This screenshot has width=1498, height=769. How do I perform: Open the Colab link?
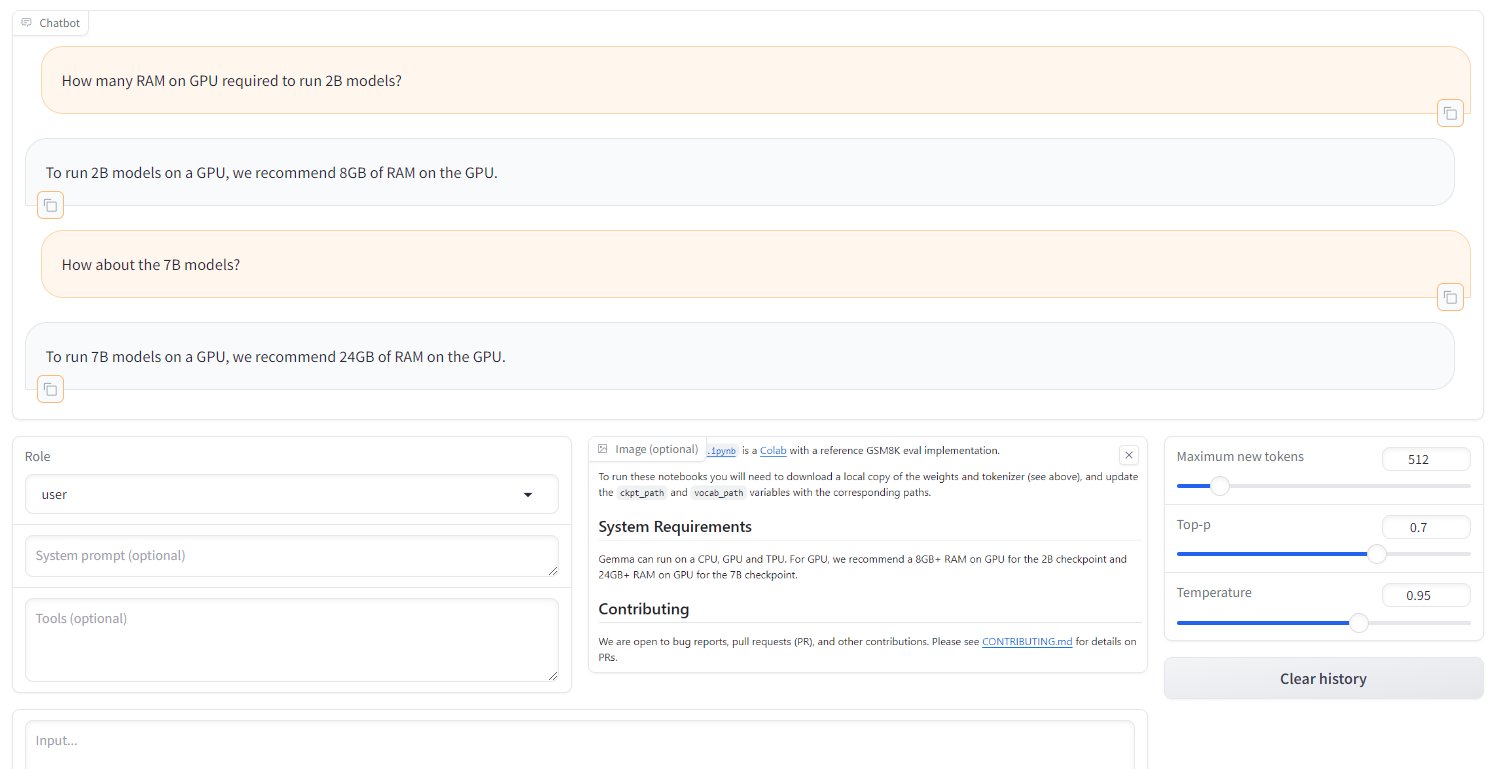[x=773, y=450]
